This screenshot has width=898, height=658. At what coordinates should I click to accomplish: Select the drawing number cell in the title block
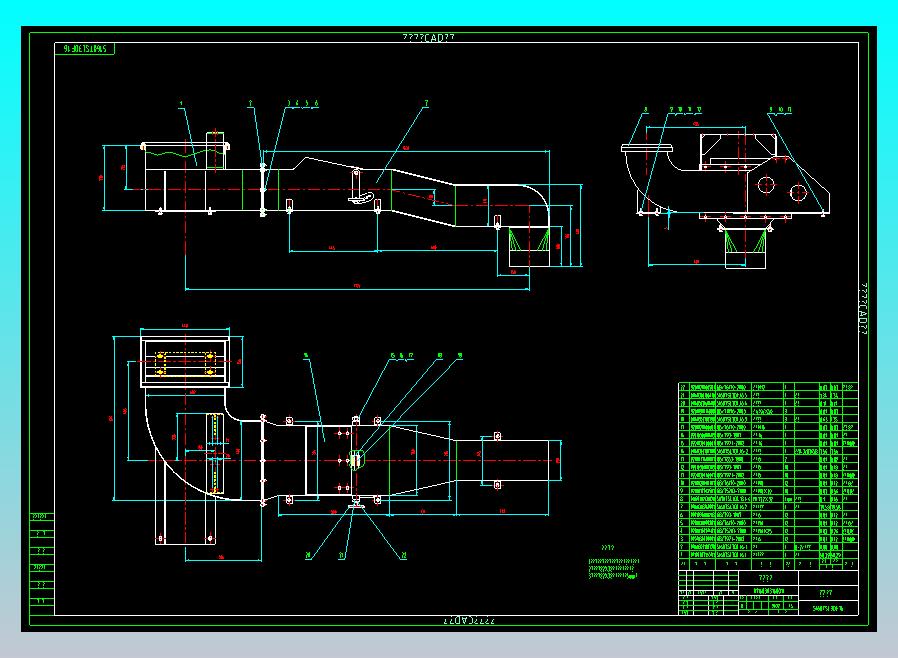828,608
